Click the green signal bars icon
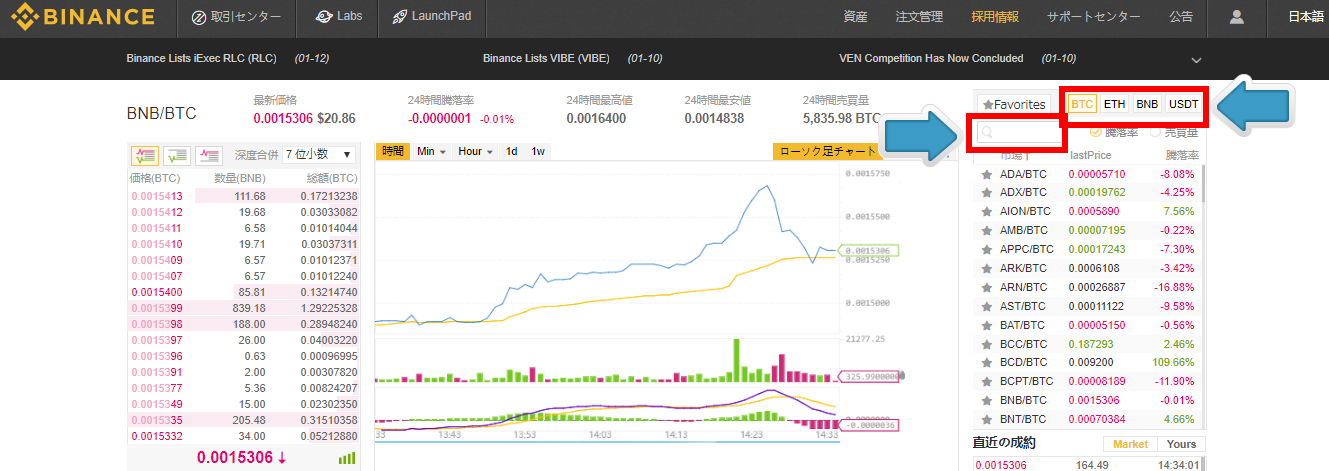 347,457
